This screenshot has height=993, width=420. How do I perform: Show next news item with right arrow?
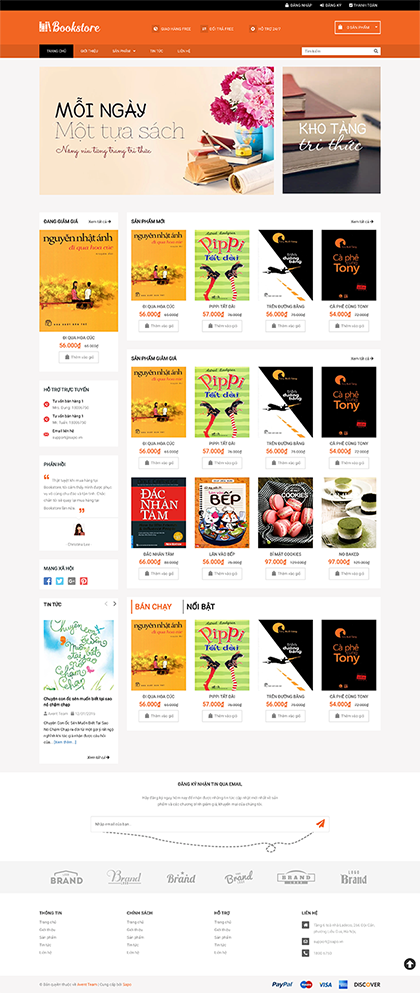pos(114,604)
